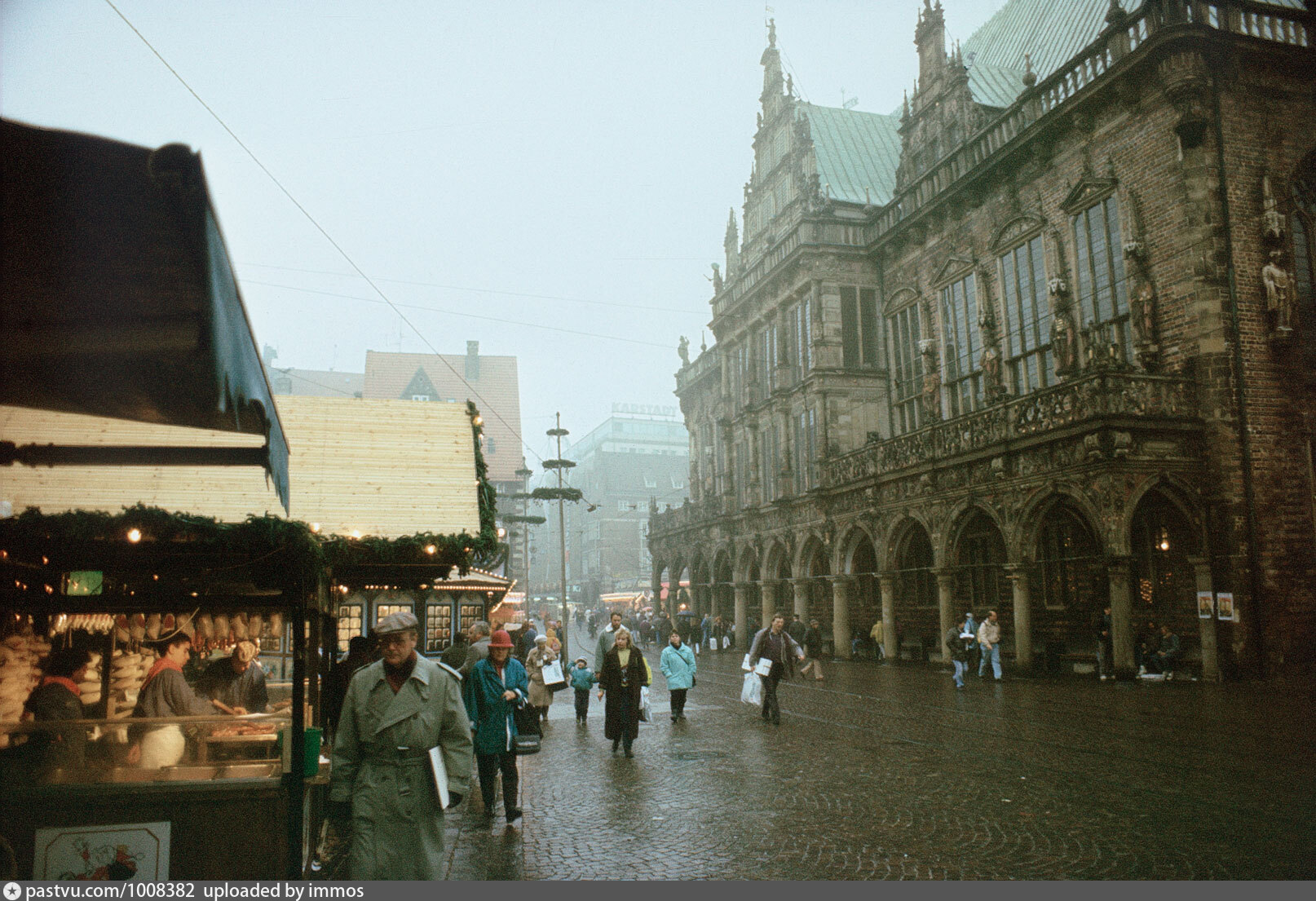Click the KARSTADT rooftop sign
The image size is (1316, 901).
[643, 409]
